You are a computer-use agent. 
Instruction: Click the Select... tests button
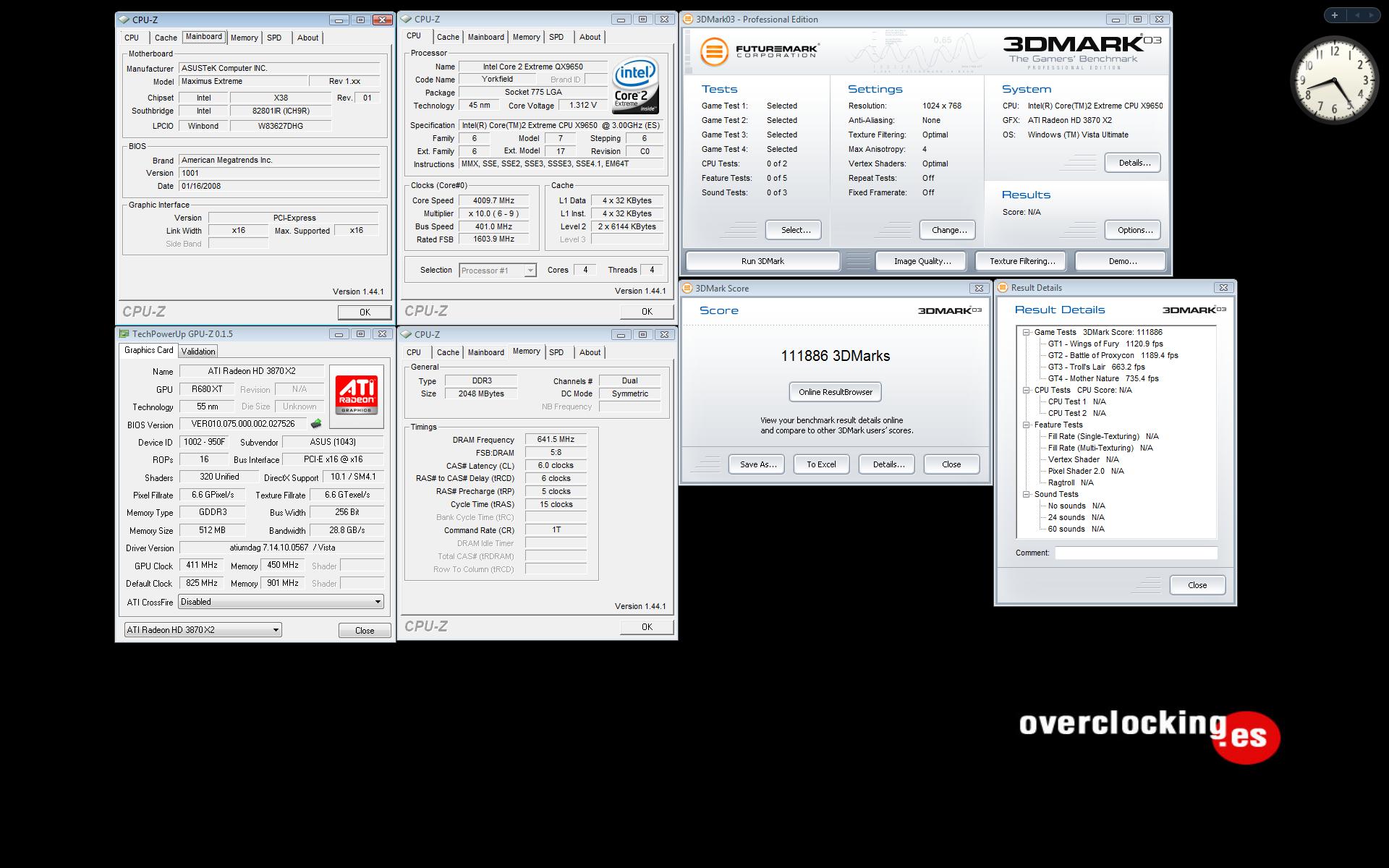793,230
